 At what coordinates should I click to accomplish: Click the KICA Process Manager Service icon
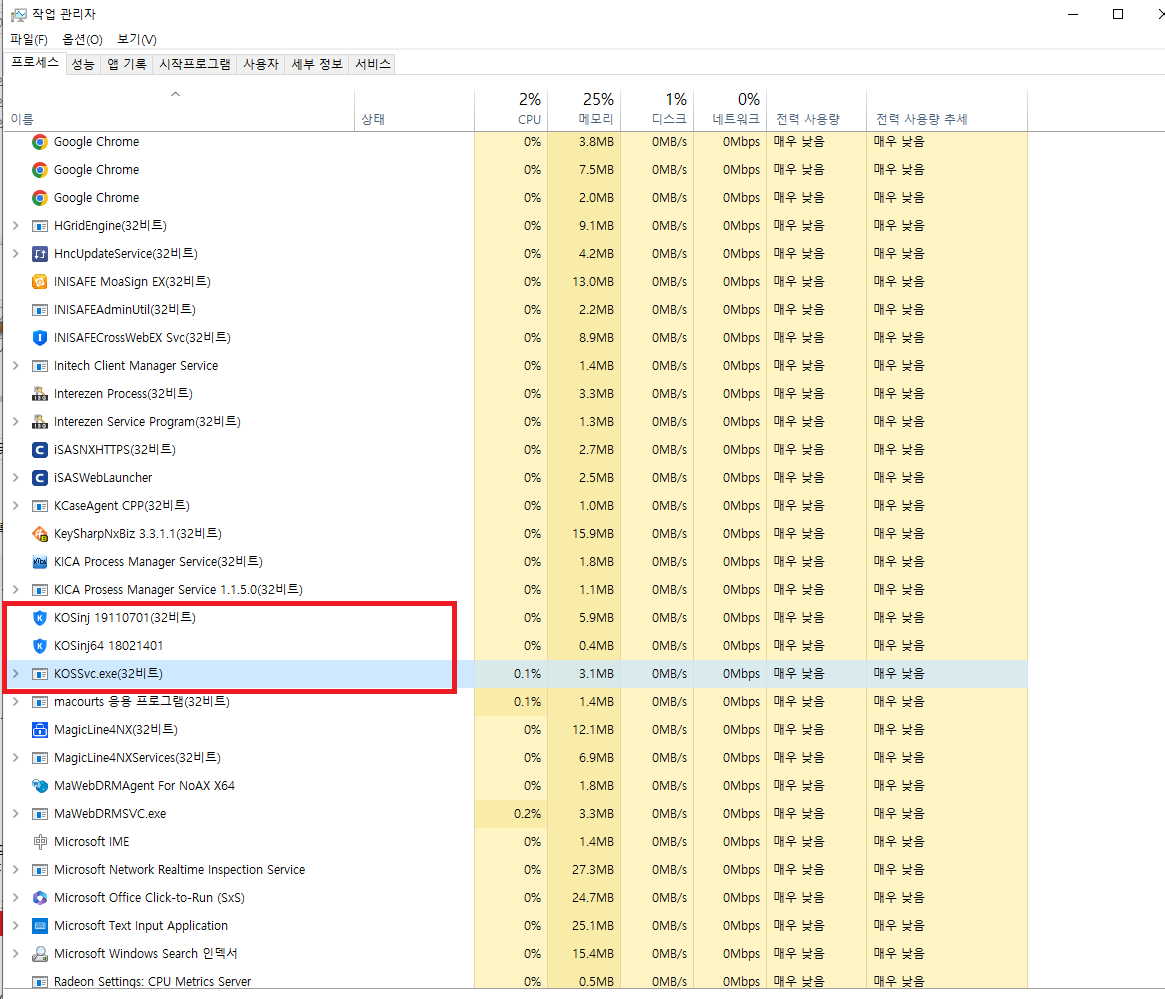point(40,562)
